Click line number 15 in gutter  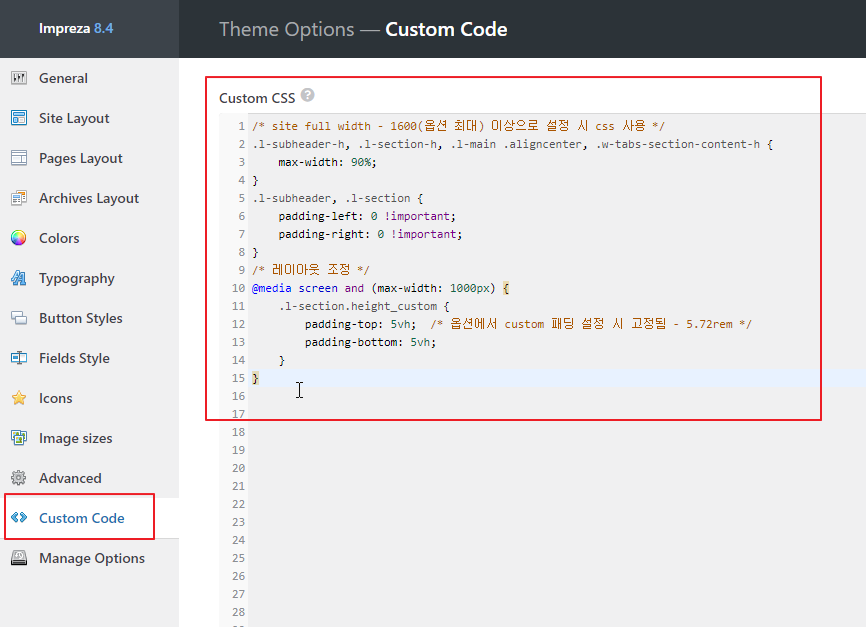[x=238, y=378]
